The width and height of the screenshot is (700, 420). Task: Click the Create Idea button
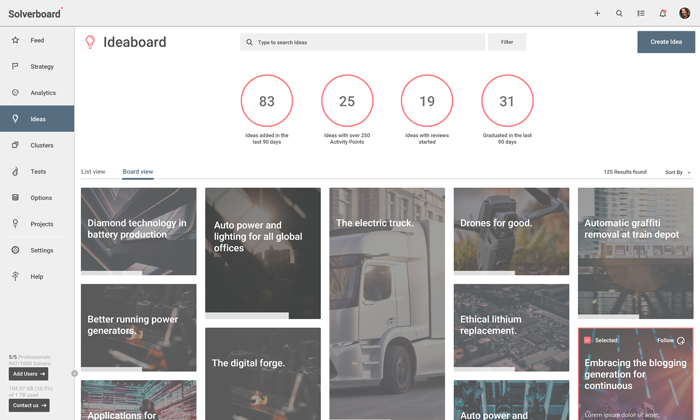click(666, 42)
